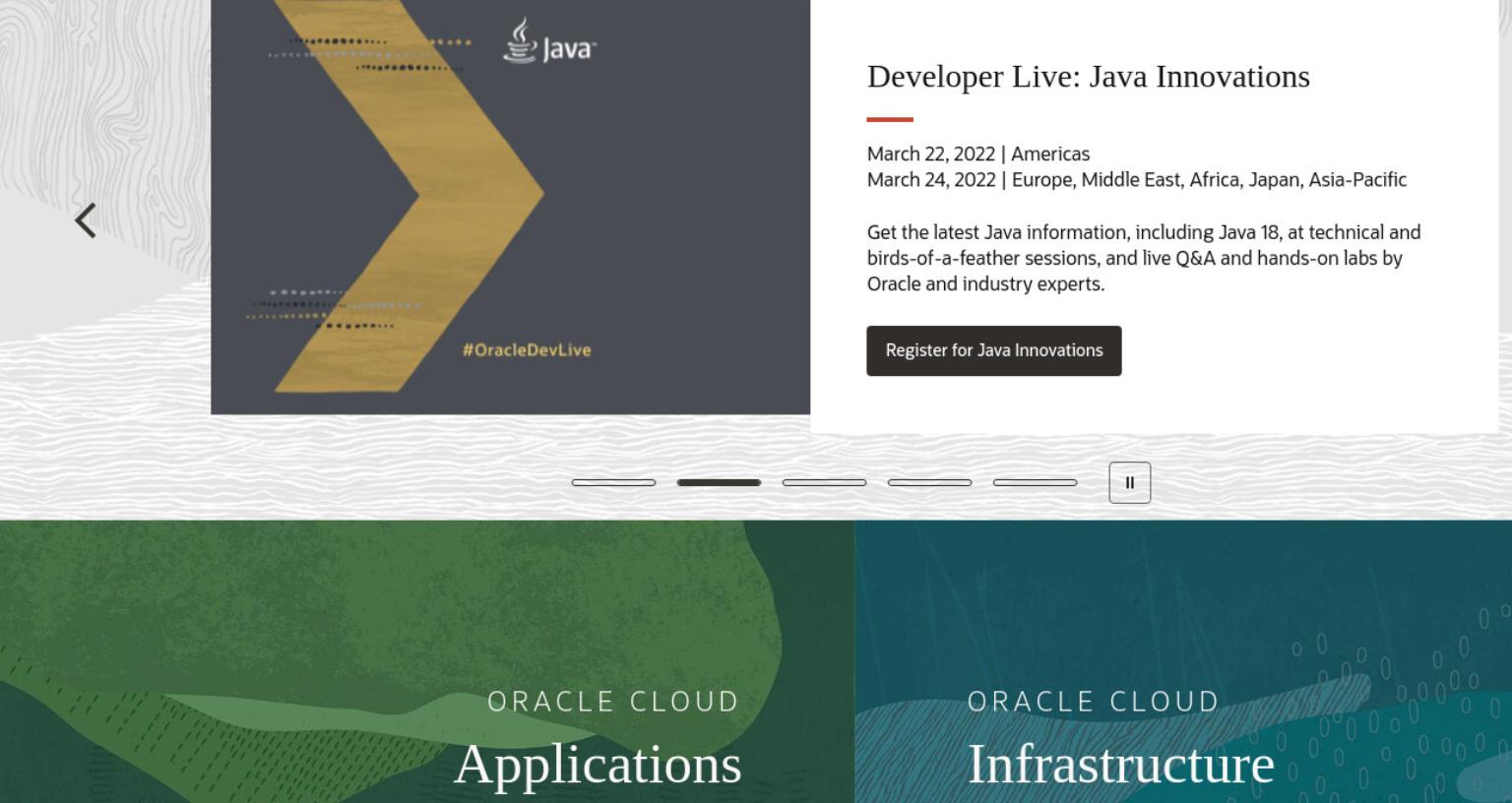The height and width of the screenshot is (803, 1512).
Task: Click Register for Java Innovations button
Action: 994,350
